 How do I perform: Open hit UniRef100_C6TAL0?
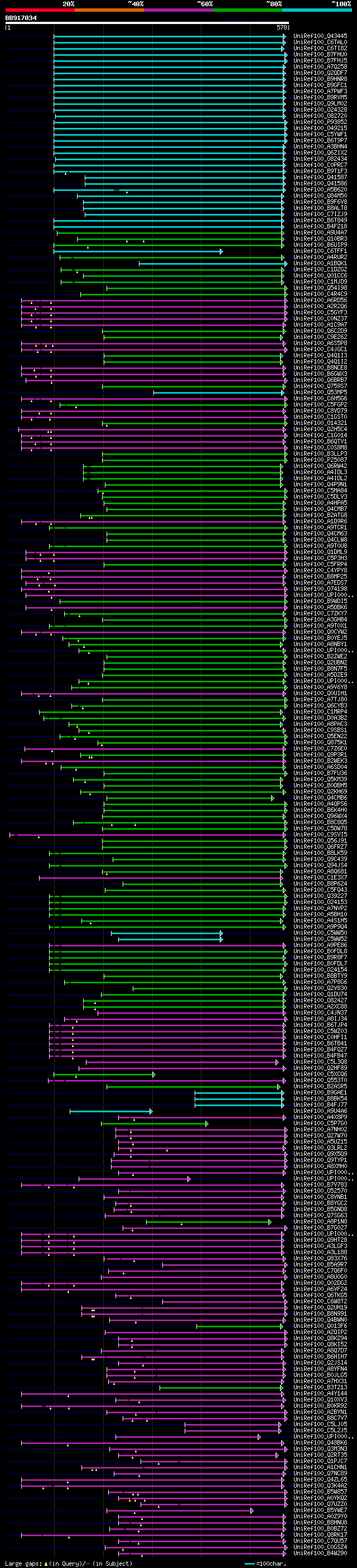[x=321, y=42]
